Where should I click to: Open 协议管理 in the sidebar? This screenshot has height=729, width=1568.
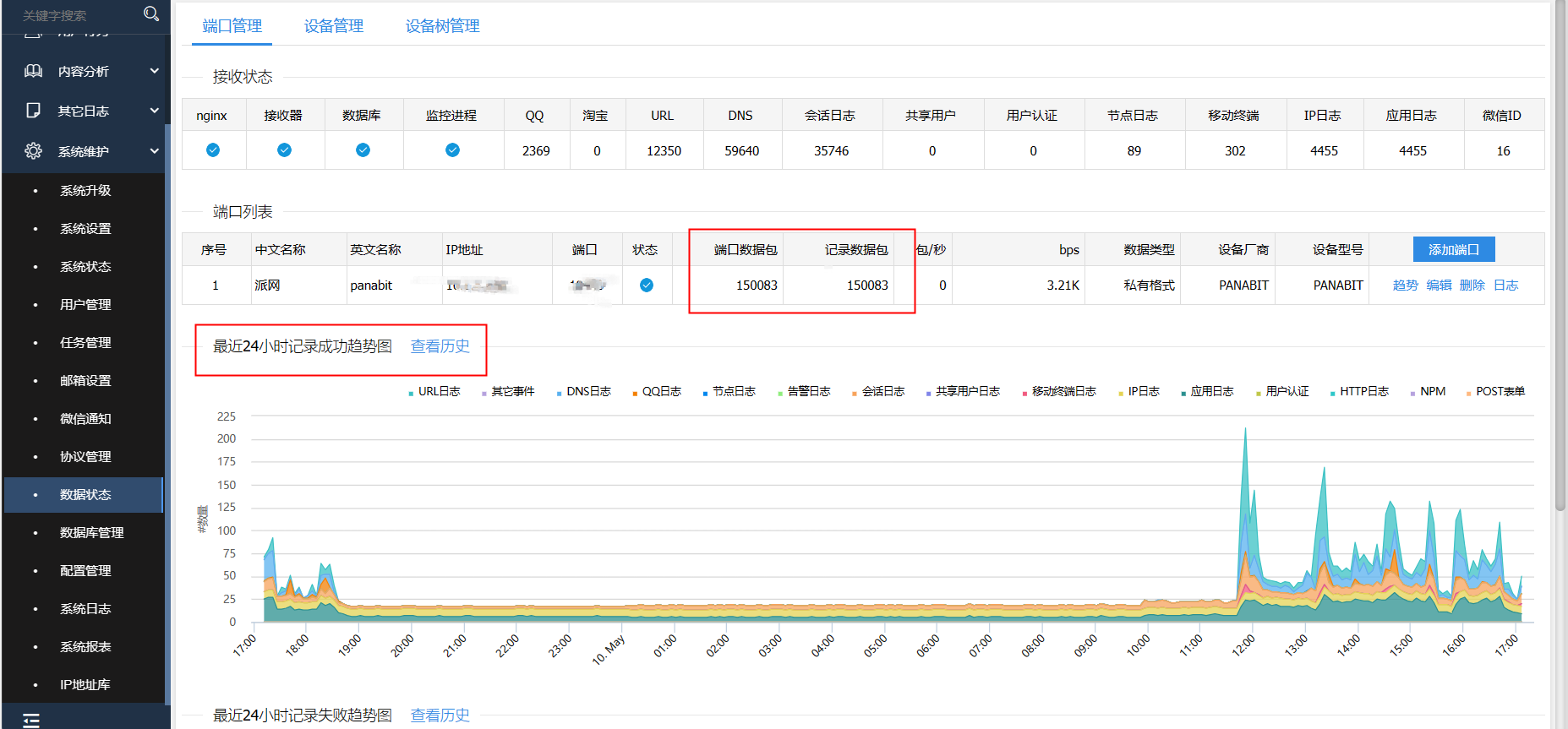click(x=85, y=457)
